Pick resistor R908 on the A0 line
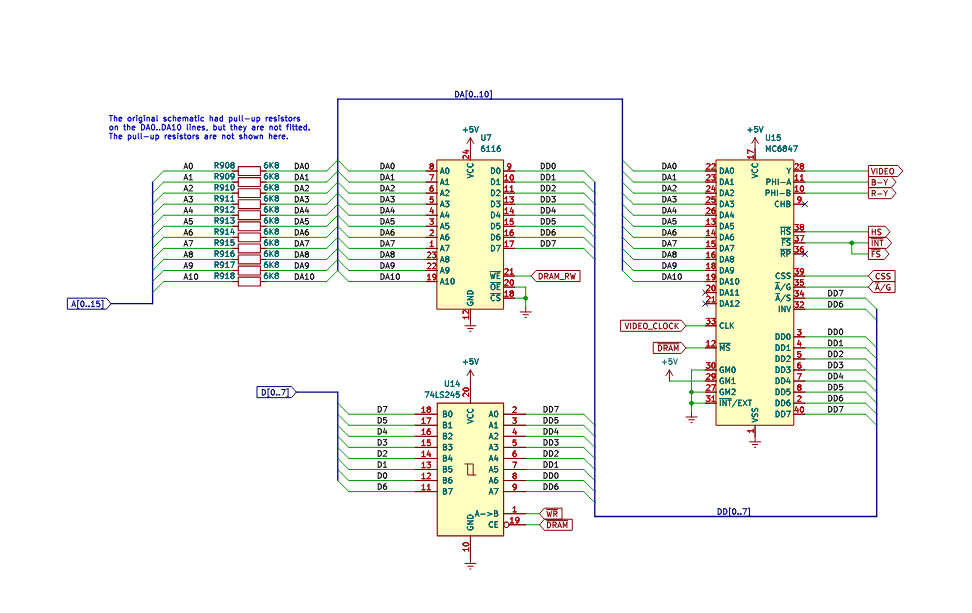 (249, 166)
